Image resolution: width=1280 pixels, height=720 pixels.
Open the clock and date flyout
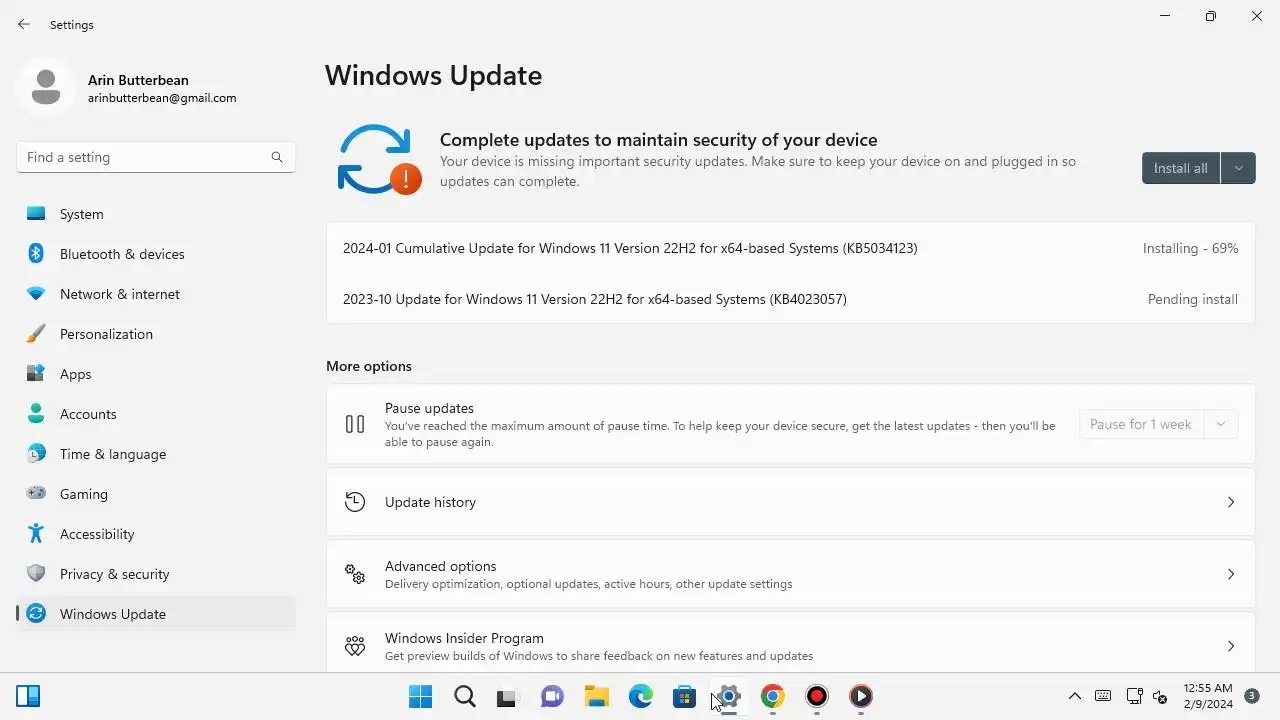click(x=1208, y=696)
